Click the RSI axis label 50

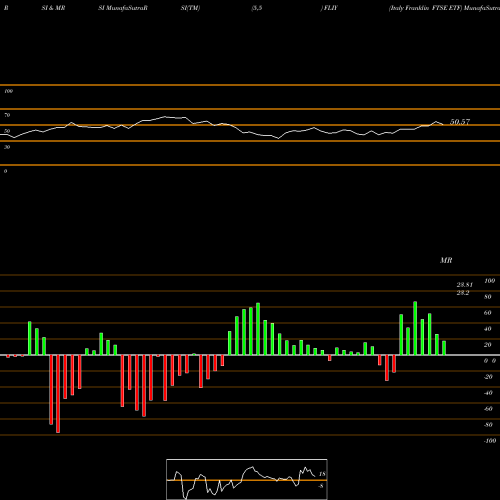click(x=7, y=131)
